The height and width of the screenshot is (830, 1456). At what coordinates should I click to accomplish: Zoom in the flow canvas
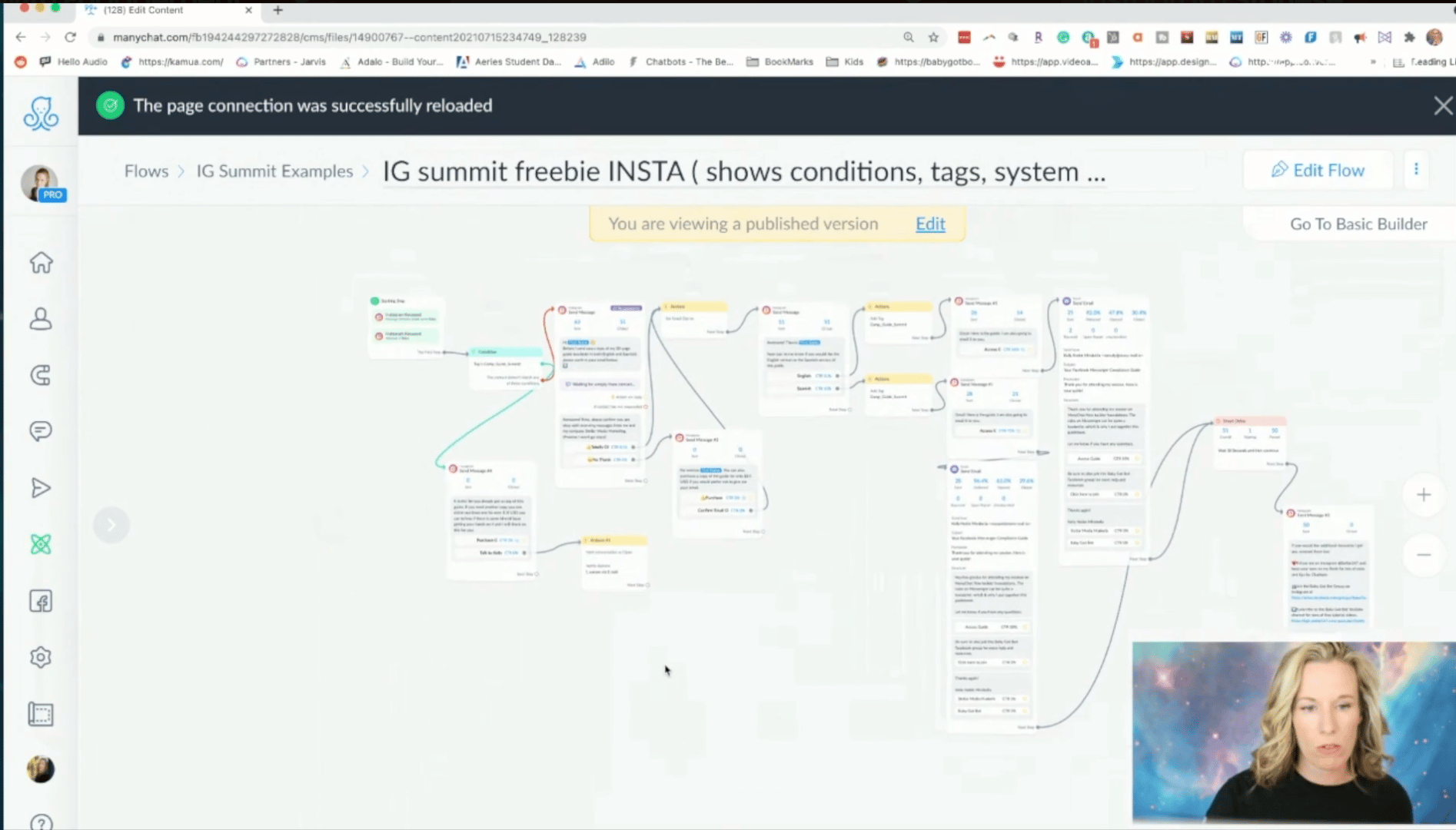[x=1424, y=495]
